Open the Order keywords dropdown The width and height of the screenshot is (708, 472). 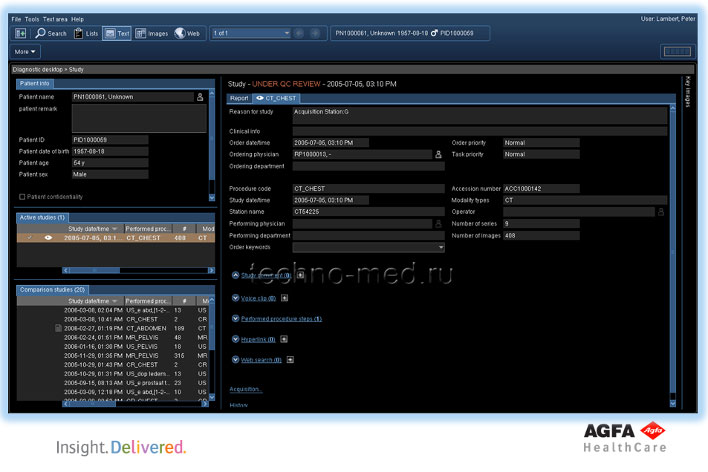coord(440,246)
